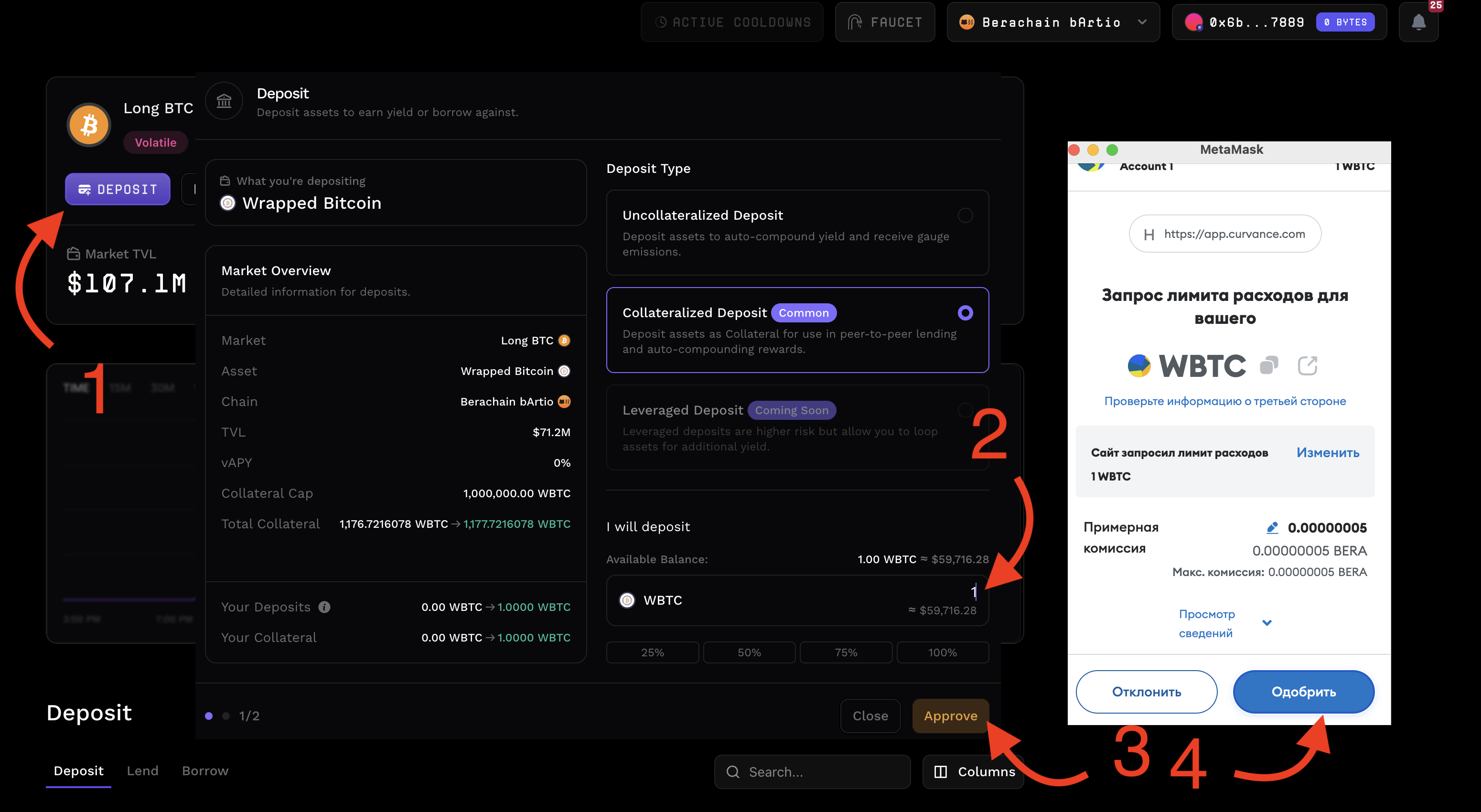Switch to the Lend tab
The height and width of the screenshot is (812, 1481).
(142, 770)
